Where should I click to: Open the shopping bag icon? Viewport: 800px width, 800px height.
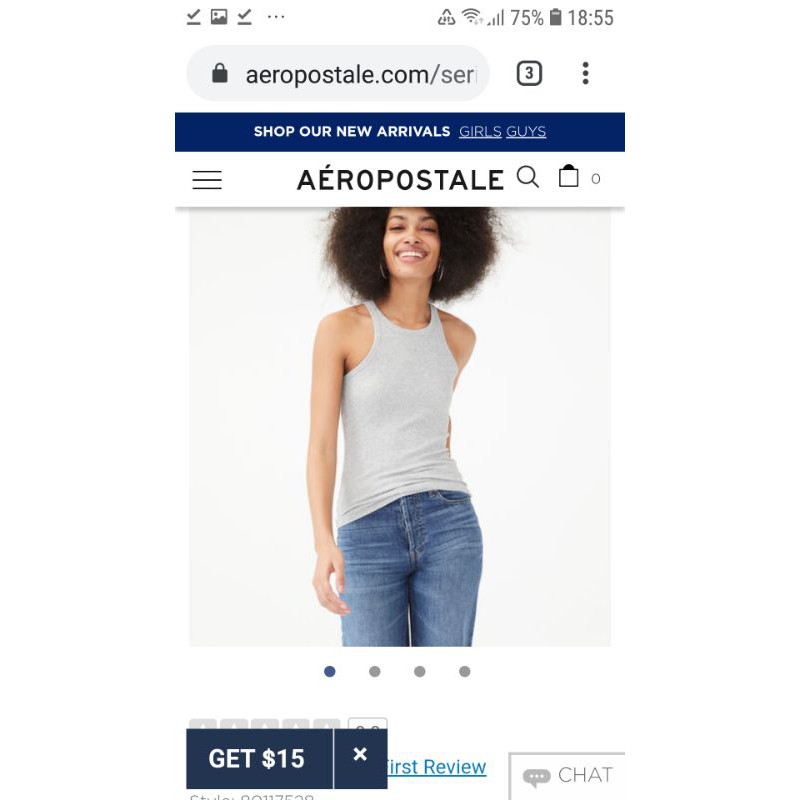[x=568, y=176]
